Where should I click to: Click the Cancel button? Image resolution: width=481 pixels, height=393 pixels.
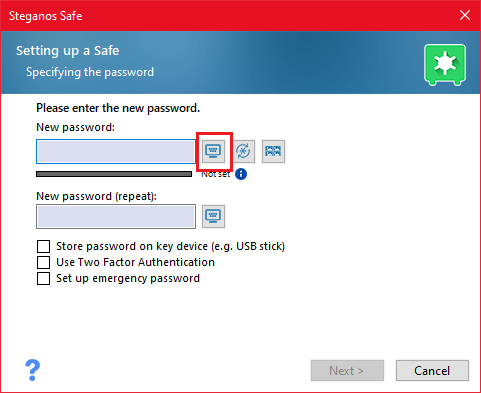click(x=432, y=370)
